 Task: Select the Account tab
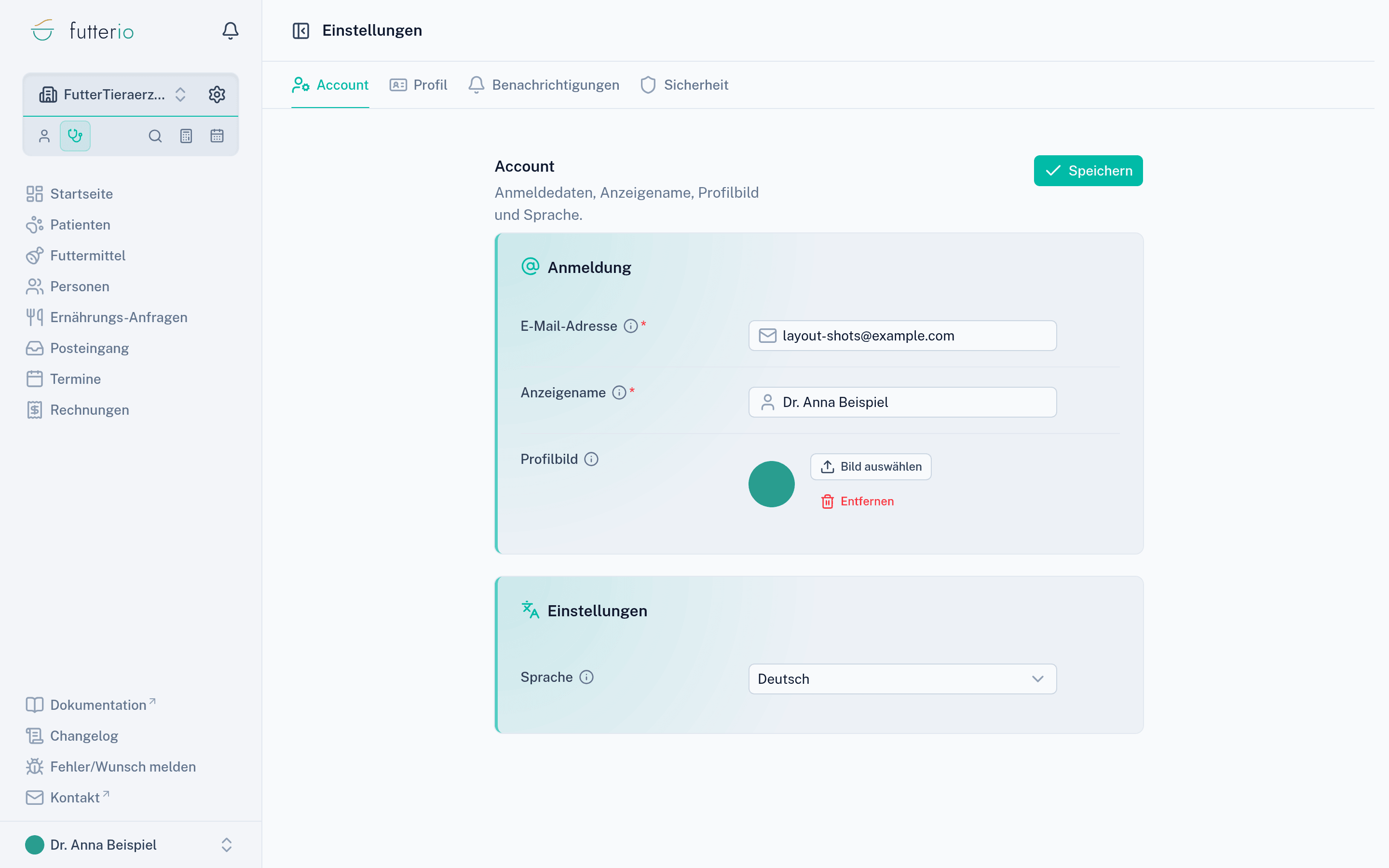pyautogui.click(x=330, y=85)
